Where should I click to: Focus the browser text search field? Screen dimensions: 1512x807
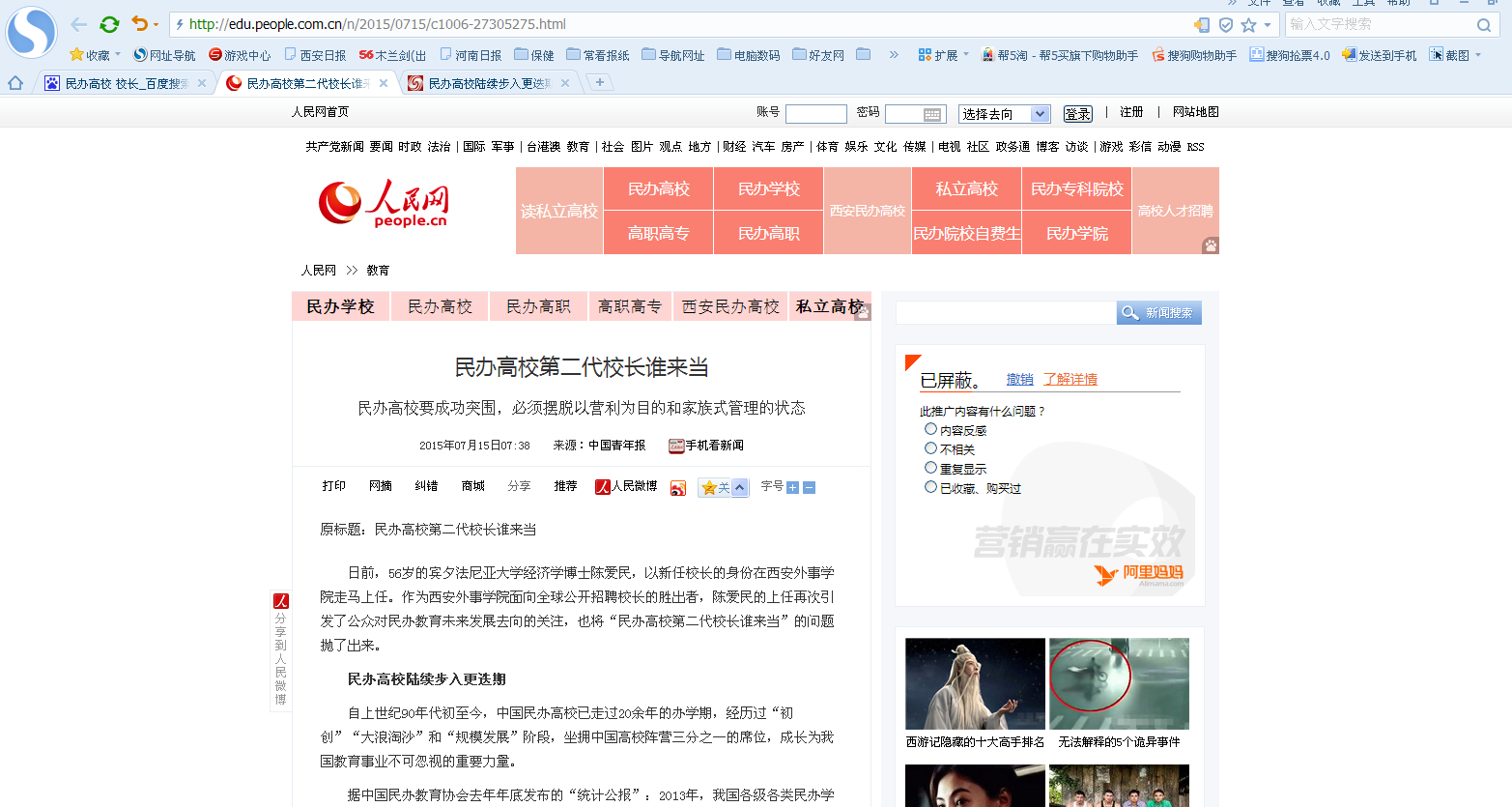(1380, 24)
